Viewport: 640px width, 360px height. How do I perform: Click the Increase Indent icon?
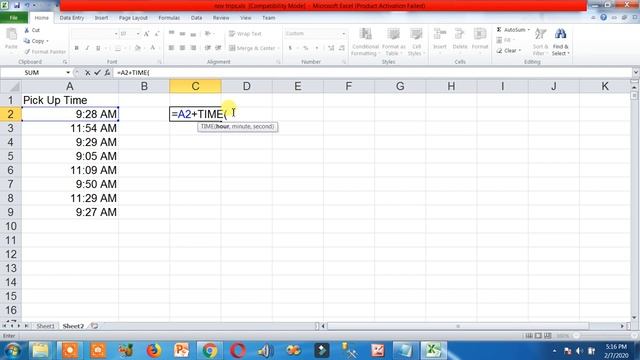pos(218,48)
